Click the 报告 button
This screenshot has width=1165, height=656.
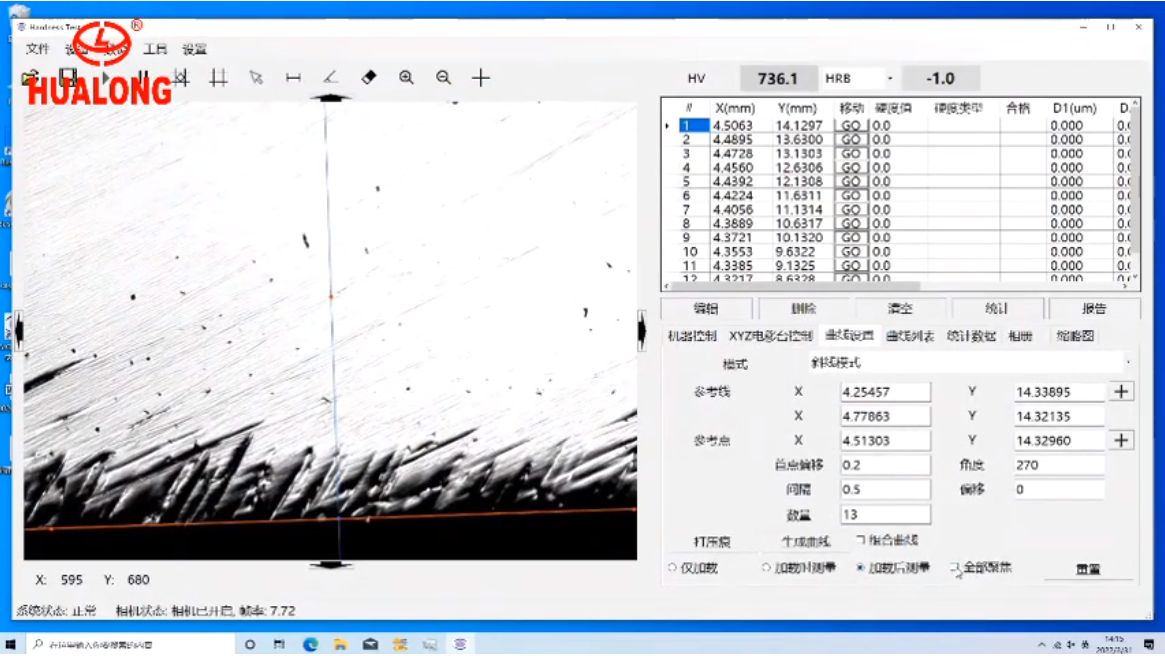pyautogui.click(x=1094, y=308)
